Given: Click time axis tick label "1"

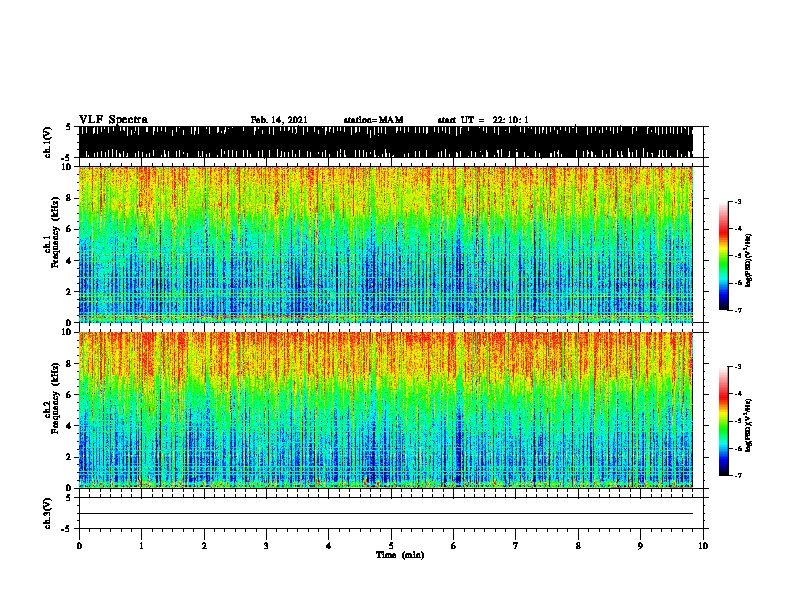Looking at the screenshot, I should coord(141,546).
